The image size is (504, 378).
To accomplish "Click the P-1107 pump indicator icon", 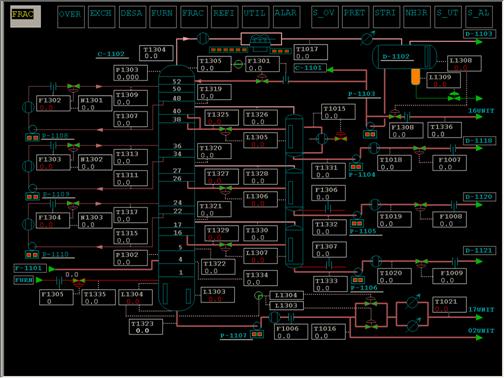I will tap(257, 334).
